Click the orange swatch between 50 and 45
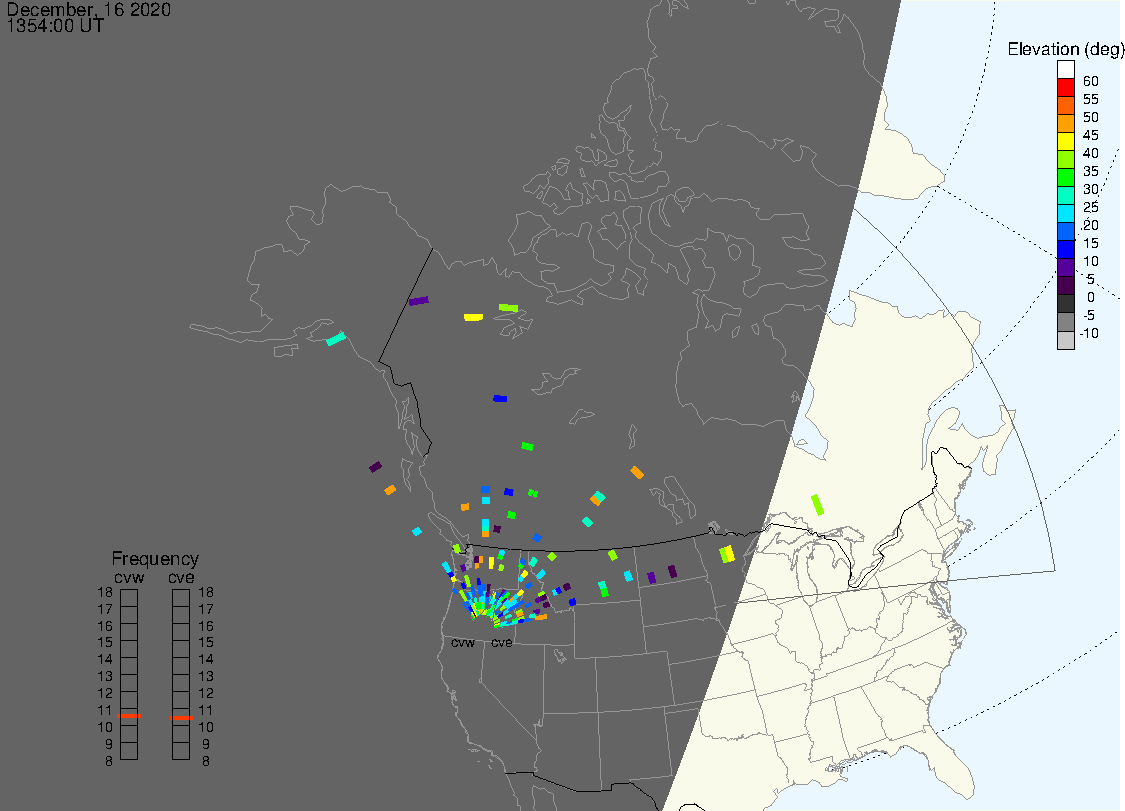1125x811 pixels. pos(1065,123)
